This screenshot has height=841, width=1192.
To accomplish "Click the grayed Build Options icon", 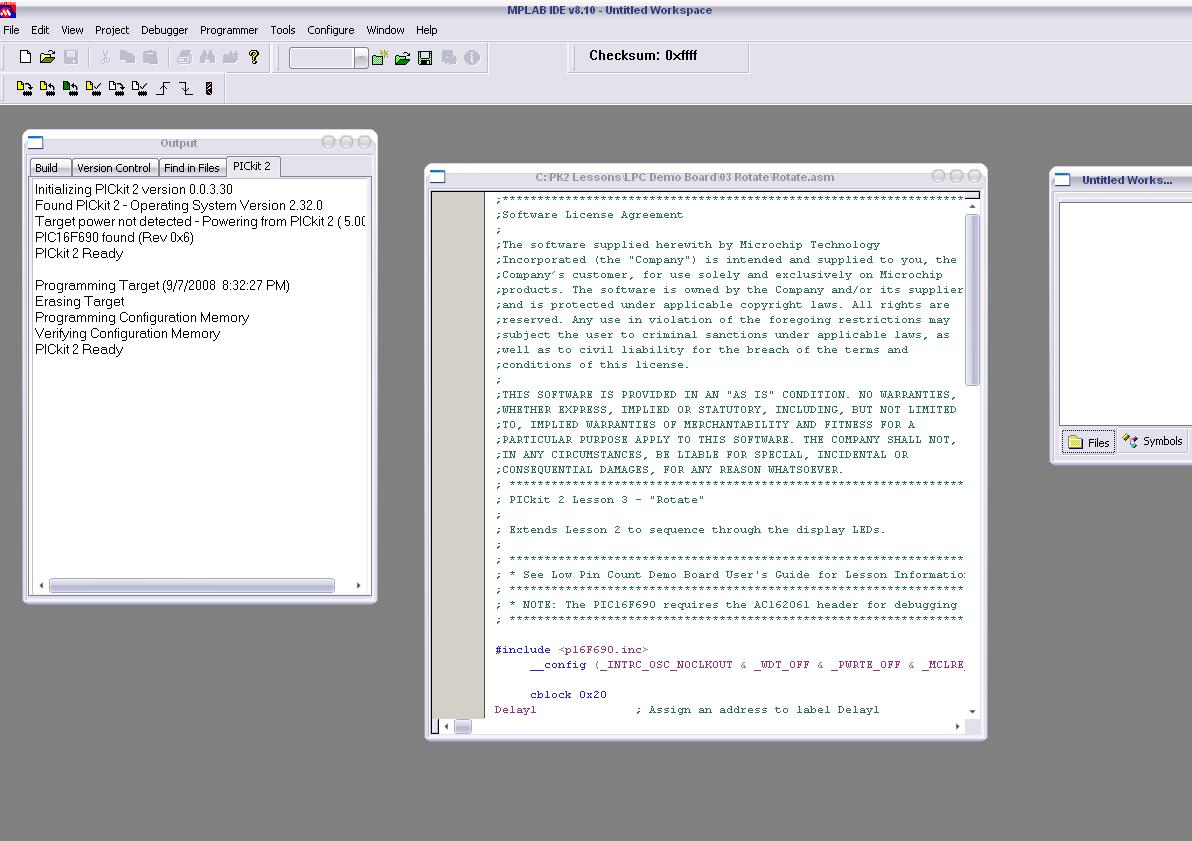I will pyautogui.click(x=449, y=58).
